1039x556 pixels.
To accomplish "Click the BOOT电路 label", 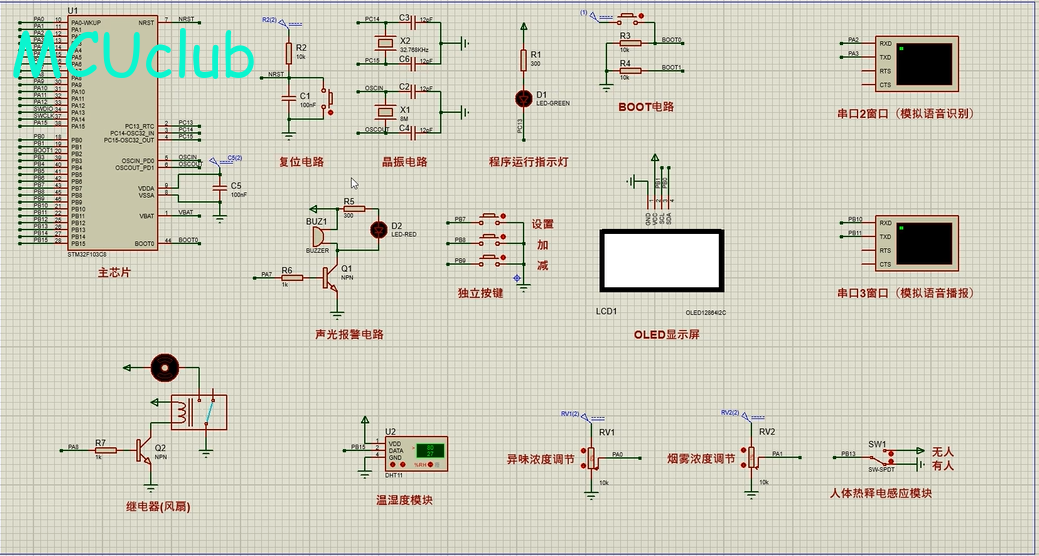I will point(646,107).
